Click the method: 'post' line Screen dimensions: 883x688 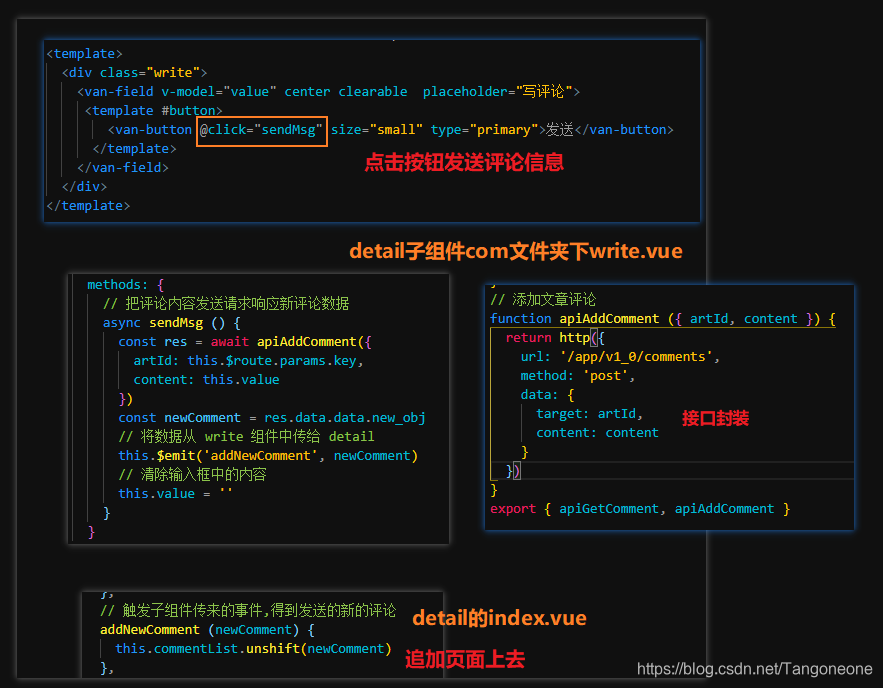click(x=578, y=376)
